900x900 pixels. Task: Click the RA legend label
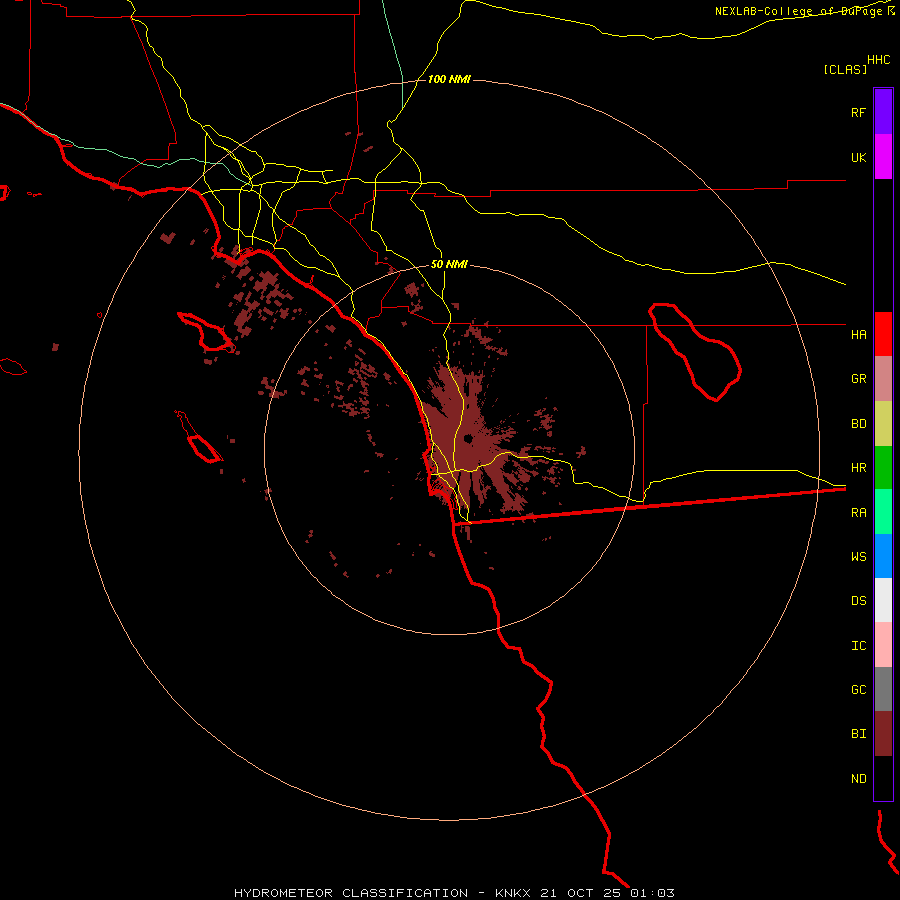858,513
